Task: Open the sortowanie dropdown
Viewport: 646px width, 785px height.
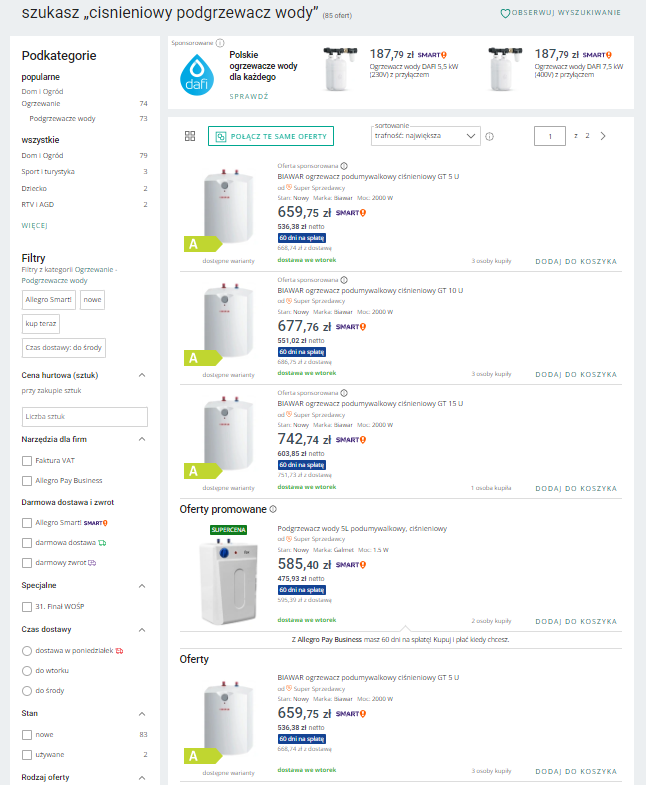Action: [x=426, y=136]
